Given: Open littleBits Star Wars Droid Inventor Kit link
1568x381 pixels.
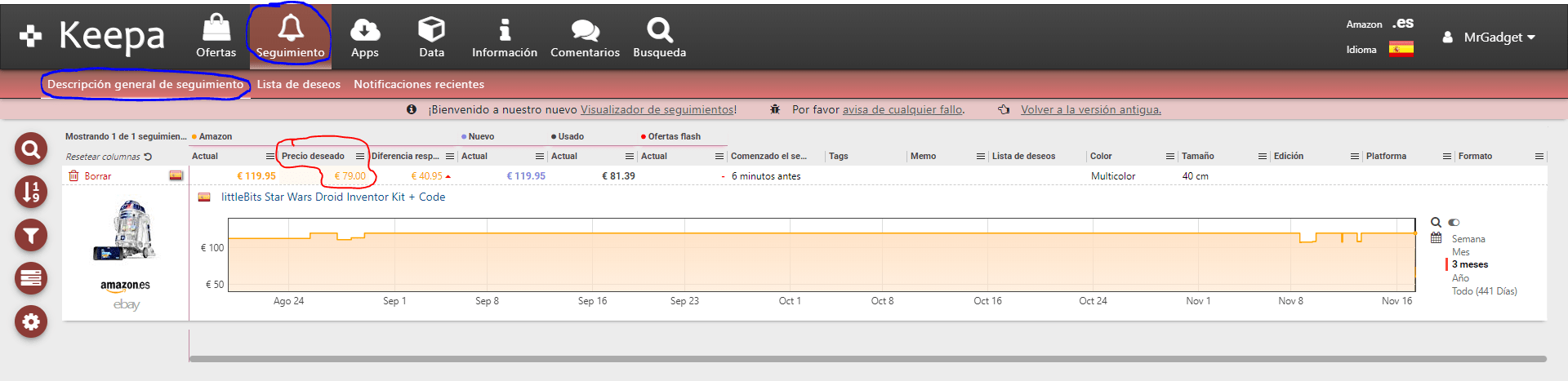Looking at the screenshot, I should click(333, 197).
